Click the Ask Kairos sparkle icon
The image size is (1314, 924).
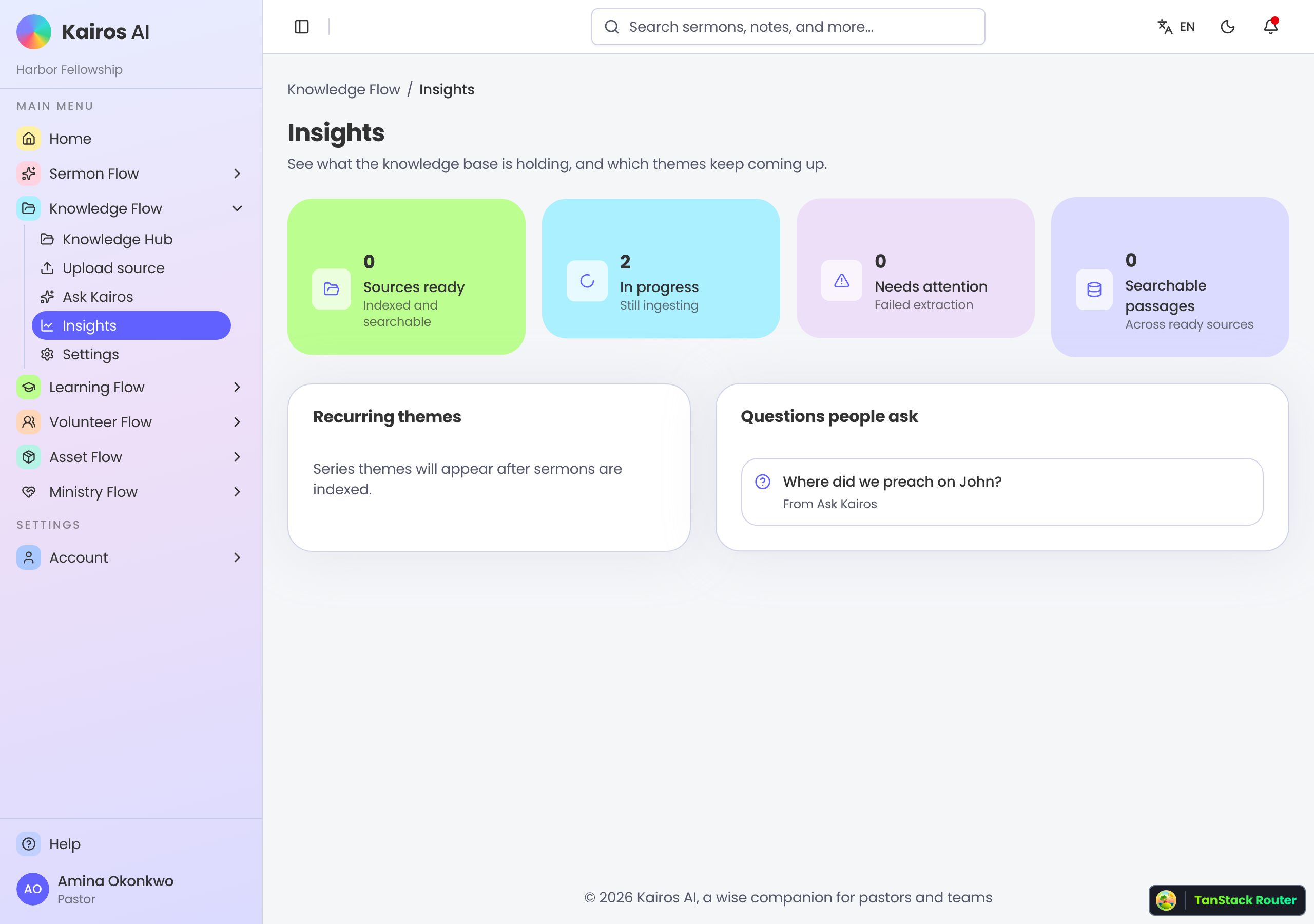pyautogui.click(x=48, y=297)
